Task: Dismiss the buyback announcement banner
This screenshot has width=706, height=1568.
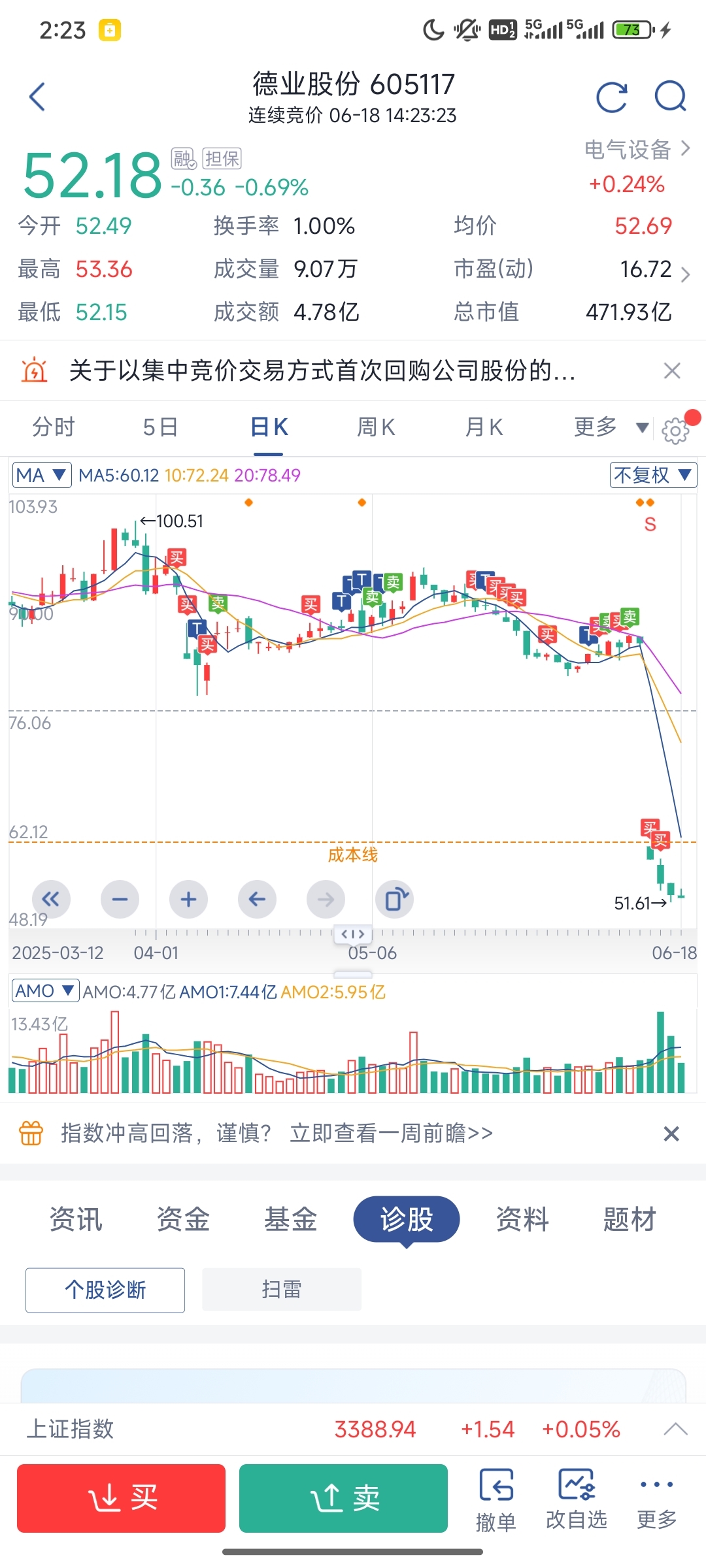Action: coord(672,370)
